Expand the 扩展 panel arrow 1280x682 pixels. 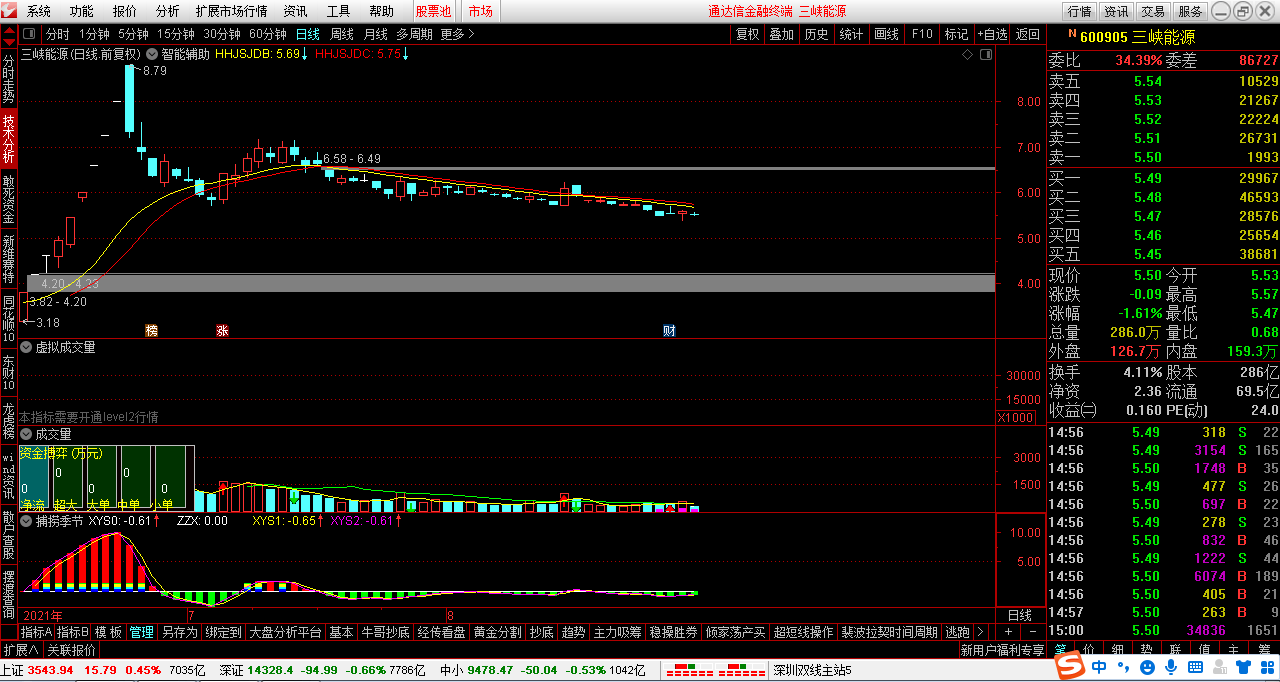pyautogui.click(x=22, y=650)
